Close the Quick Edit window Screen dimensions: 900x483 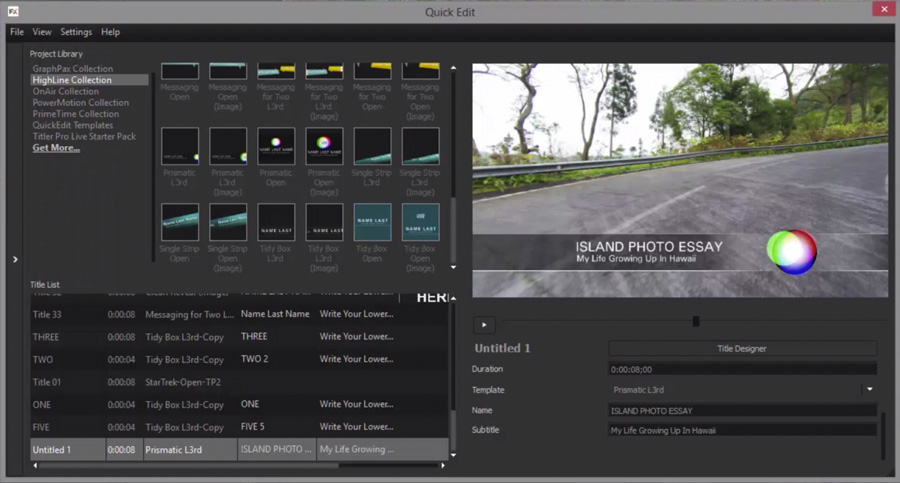click(884, 9)
